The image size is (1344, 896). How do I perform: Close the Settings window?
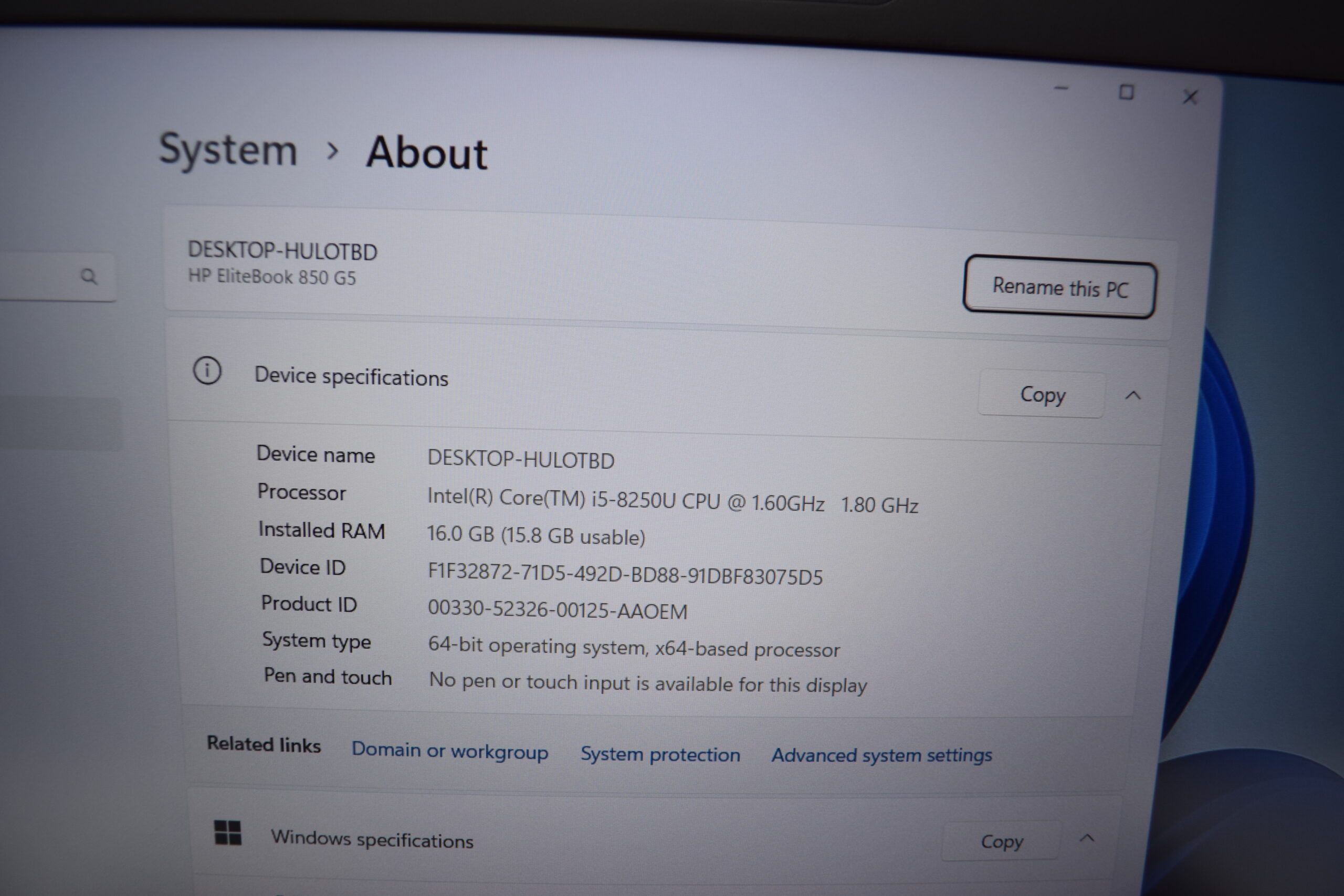tap(1190, 97)
